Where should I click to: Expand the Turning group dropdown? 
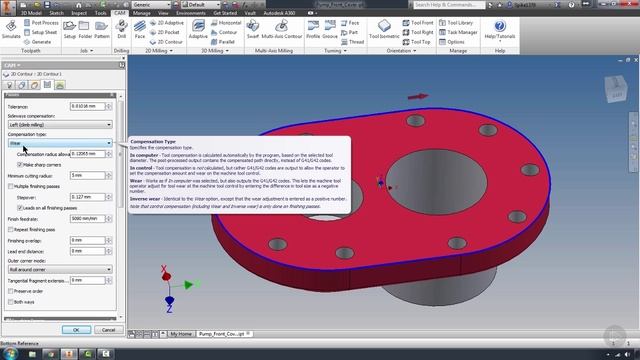click(336, 51)
